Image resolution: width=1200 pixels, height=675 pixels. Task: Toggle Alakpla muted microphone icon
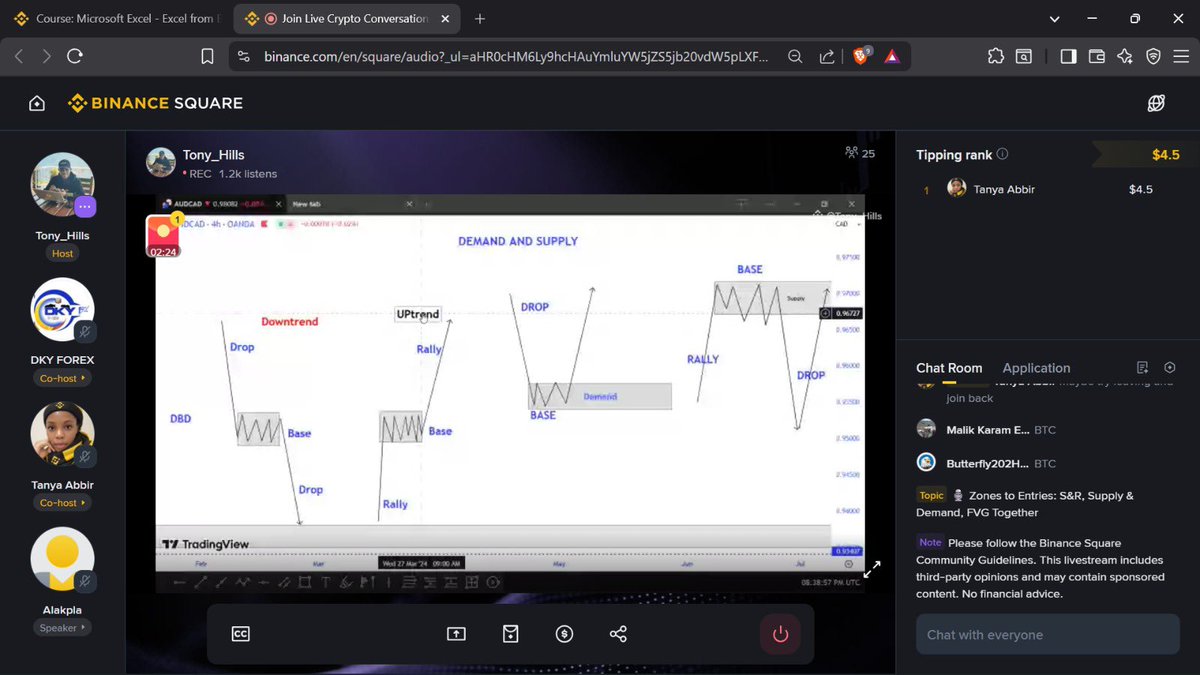[x=84, y=581]
